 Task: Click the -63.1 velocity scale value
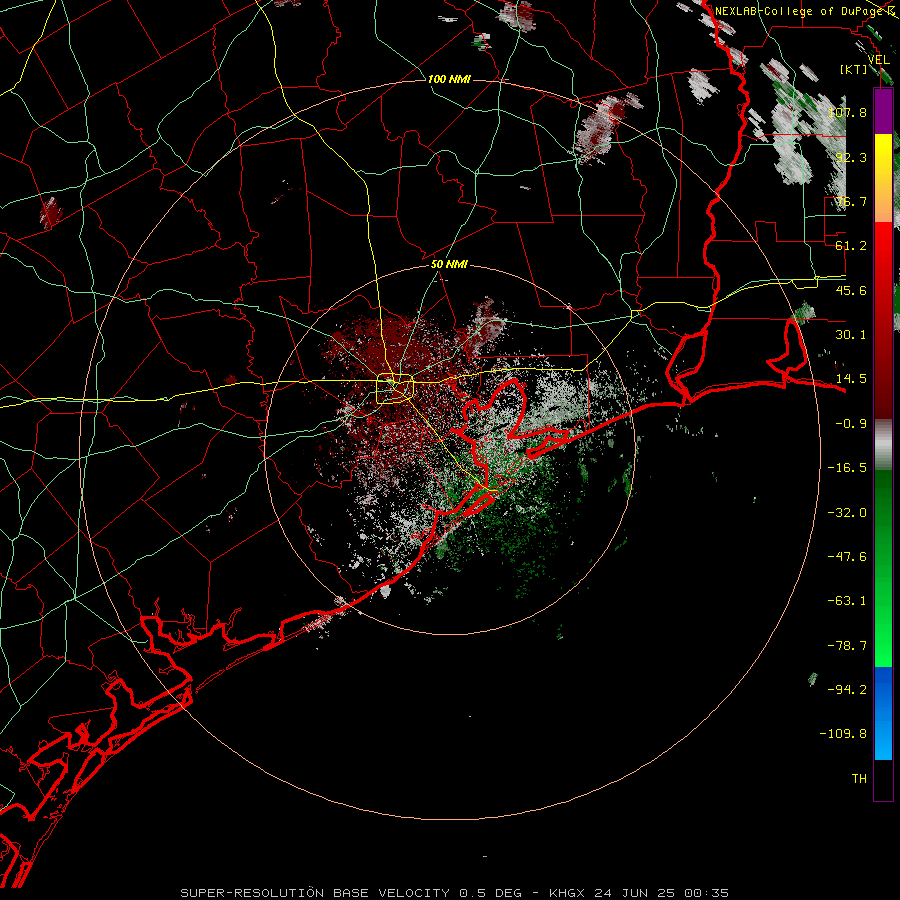click(x=847, y=601)
